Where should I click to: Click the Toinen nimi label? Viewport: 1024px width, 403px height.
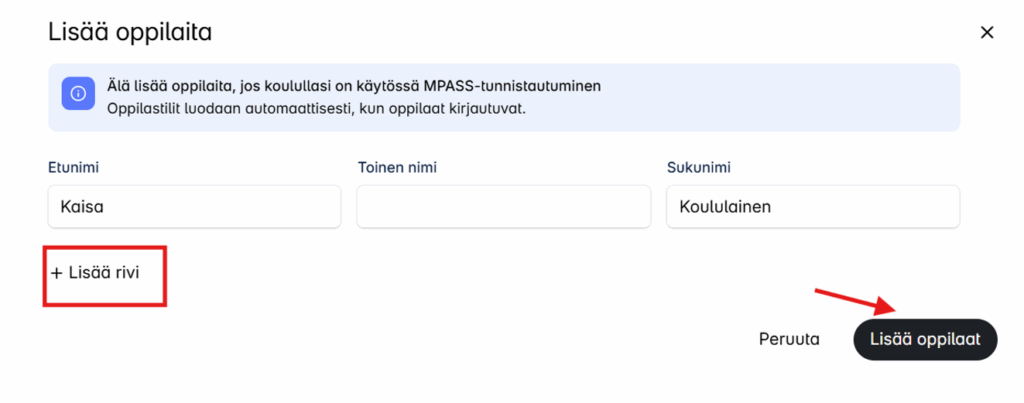[x=397, y=167]
